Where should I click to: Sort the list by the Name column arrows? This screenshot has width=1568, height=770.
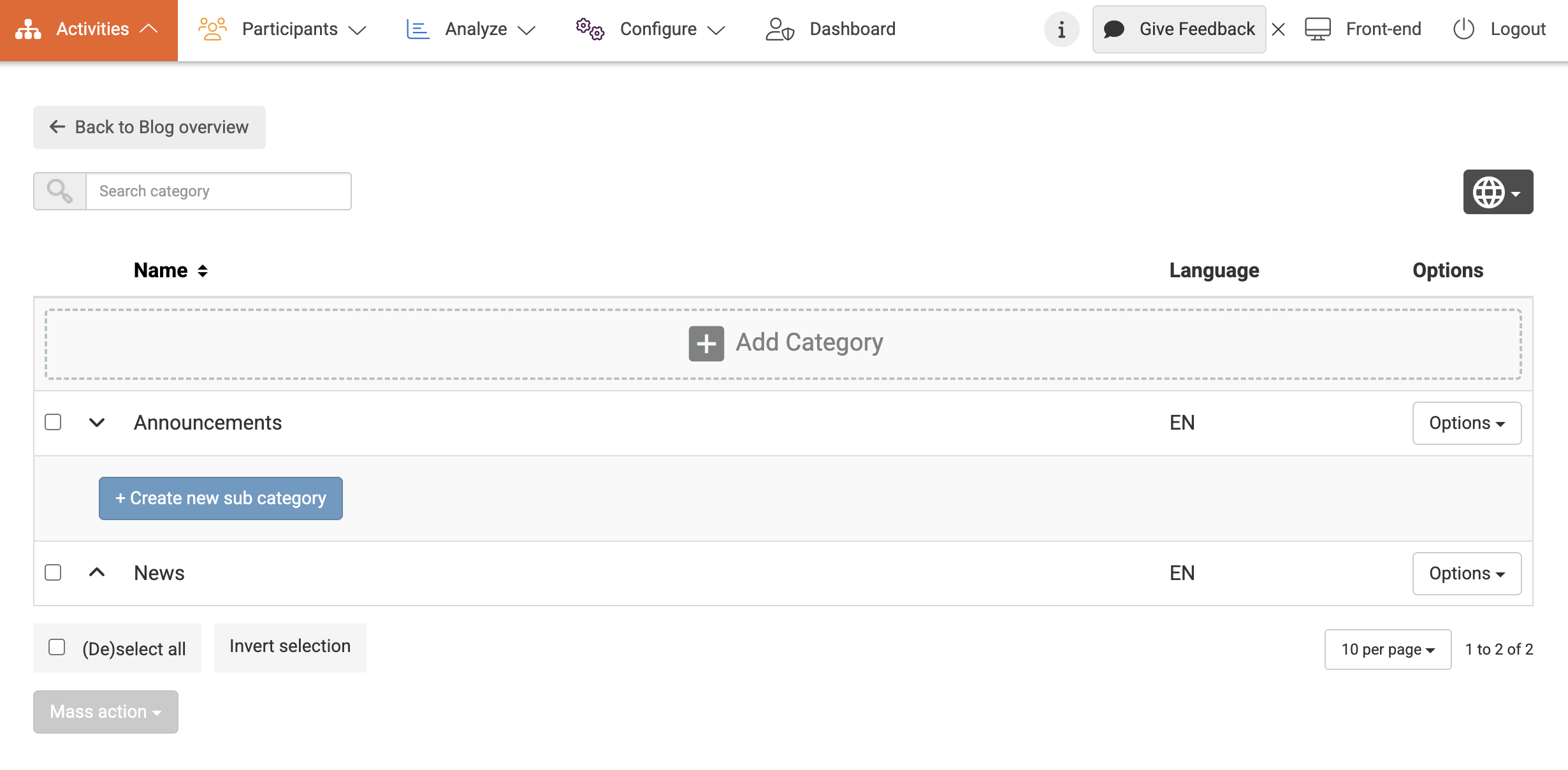pos(203,271)
